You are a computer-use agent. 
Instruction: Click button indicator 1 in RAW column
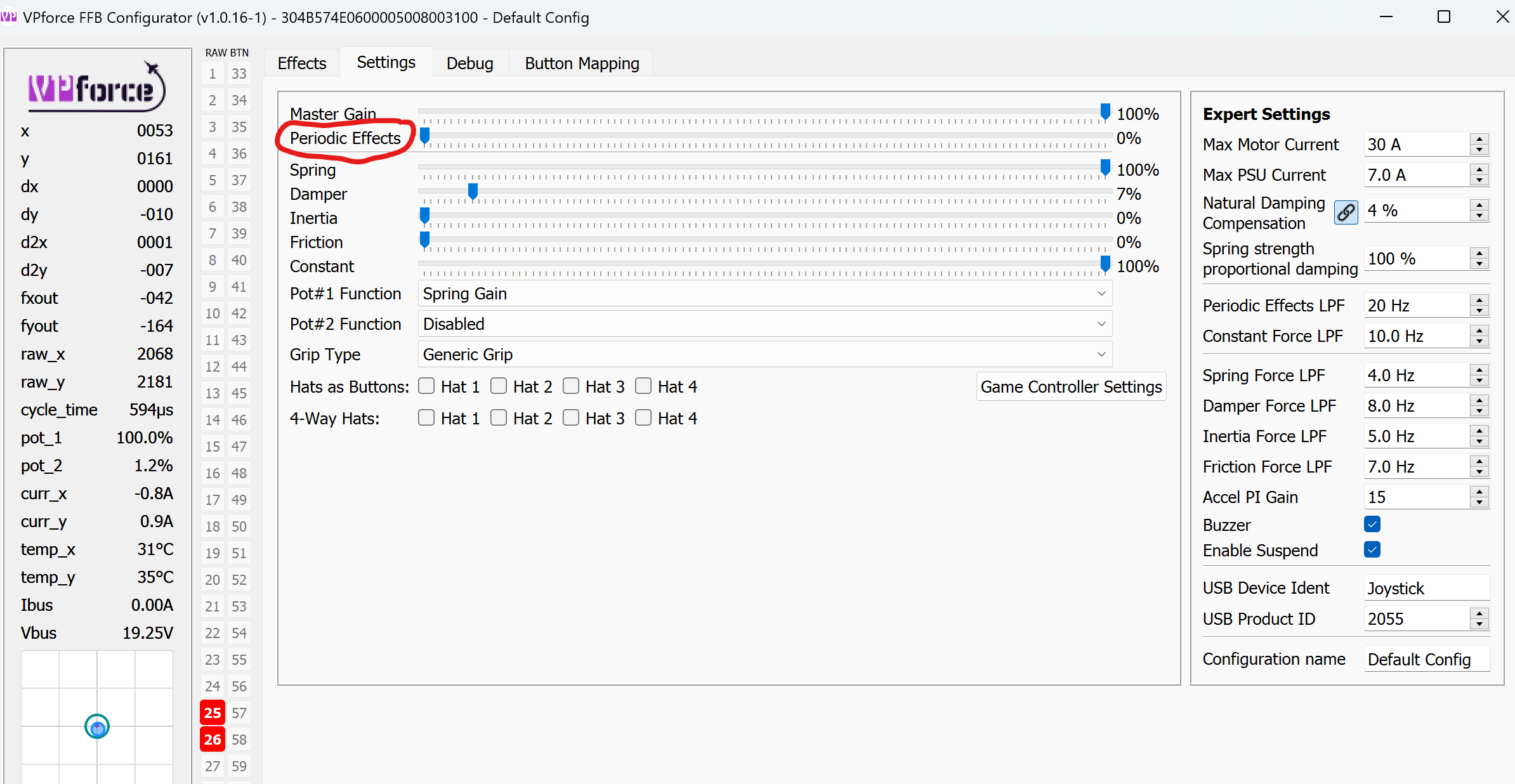point(213,74)
